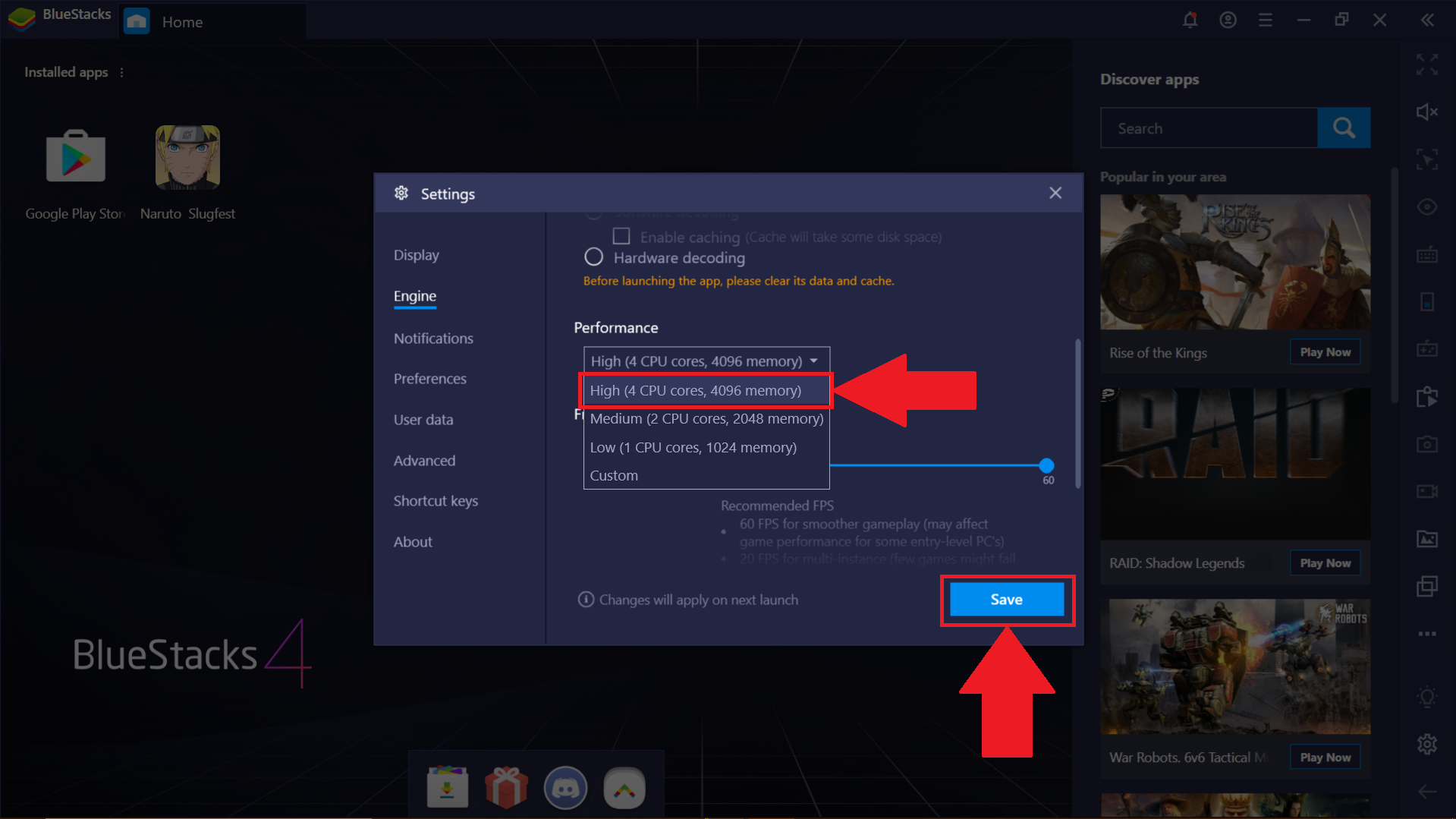Screen dimensions: 1456x819
Task: Open keyboard controls icon in sidebar
Action: click(1427, 254)
